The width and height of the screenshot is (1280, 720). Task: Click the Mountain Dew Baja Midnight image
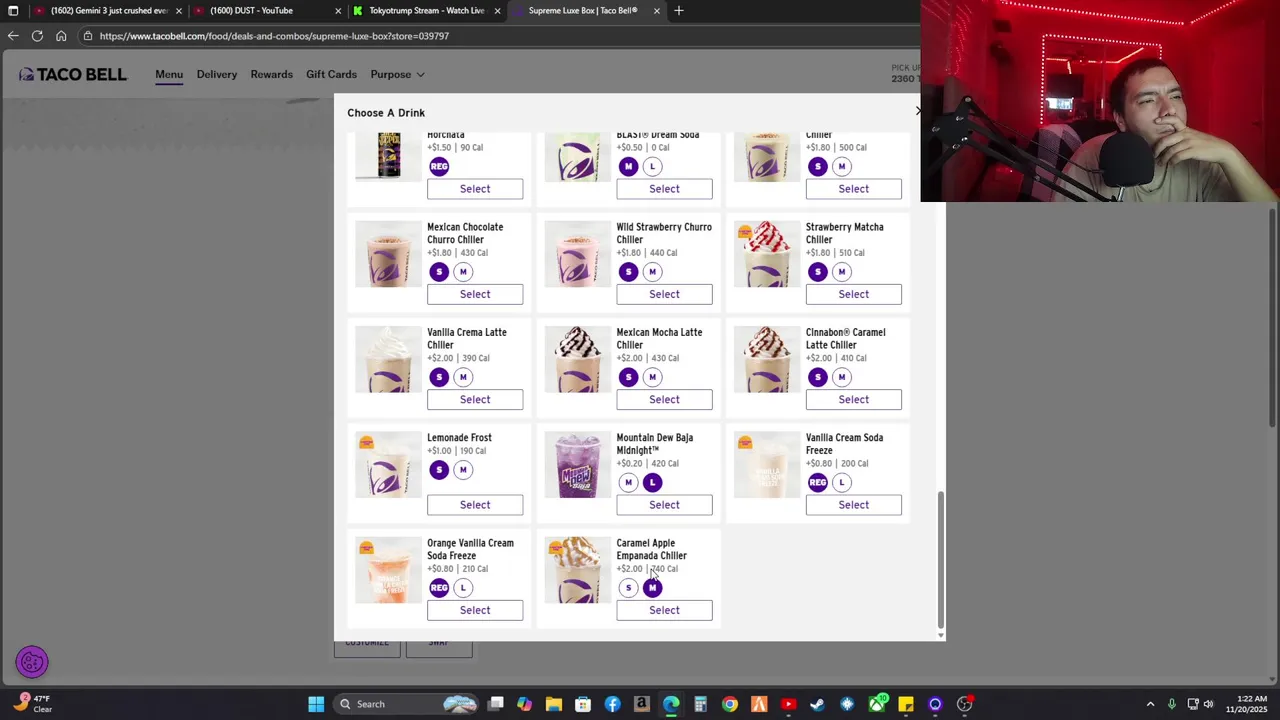[578, 465]
